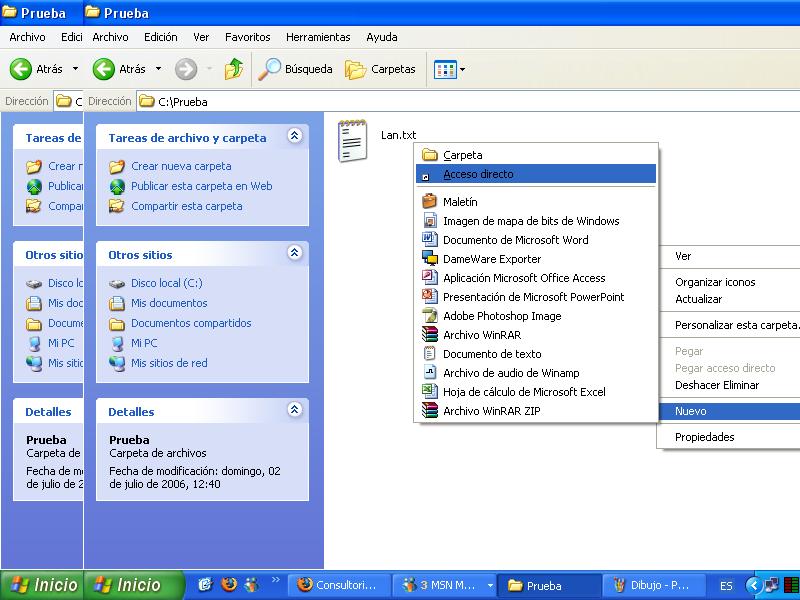Image resolution: width=800 pixels, height=600 pixels.
Task: Create Adobe Photoshop Image from the submenu
Action: (x=502, y=316)
